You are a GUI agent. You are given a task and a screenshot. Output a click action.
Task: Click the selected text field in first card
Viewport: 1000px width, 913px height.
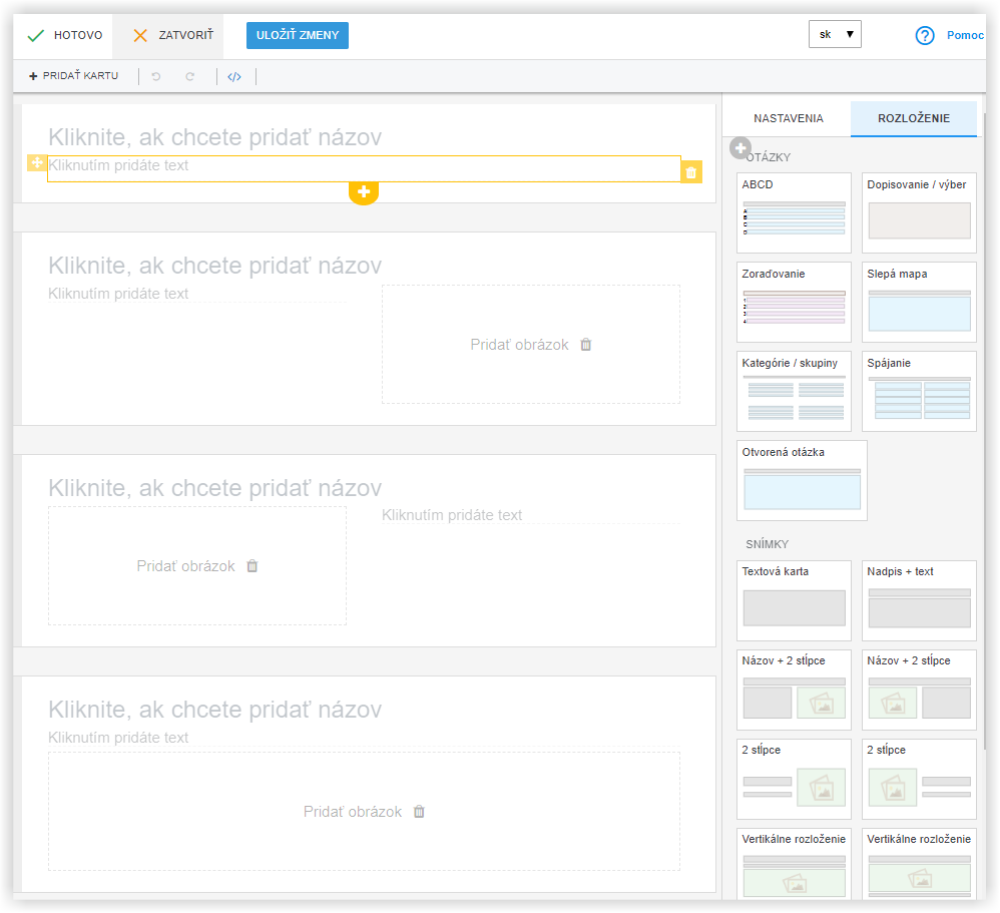364,168
